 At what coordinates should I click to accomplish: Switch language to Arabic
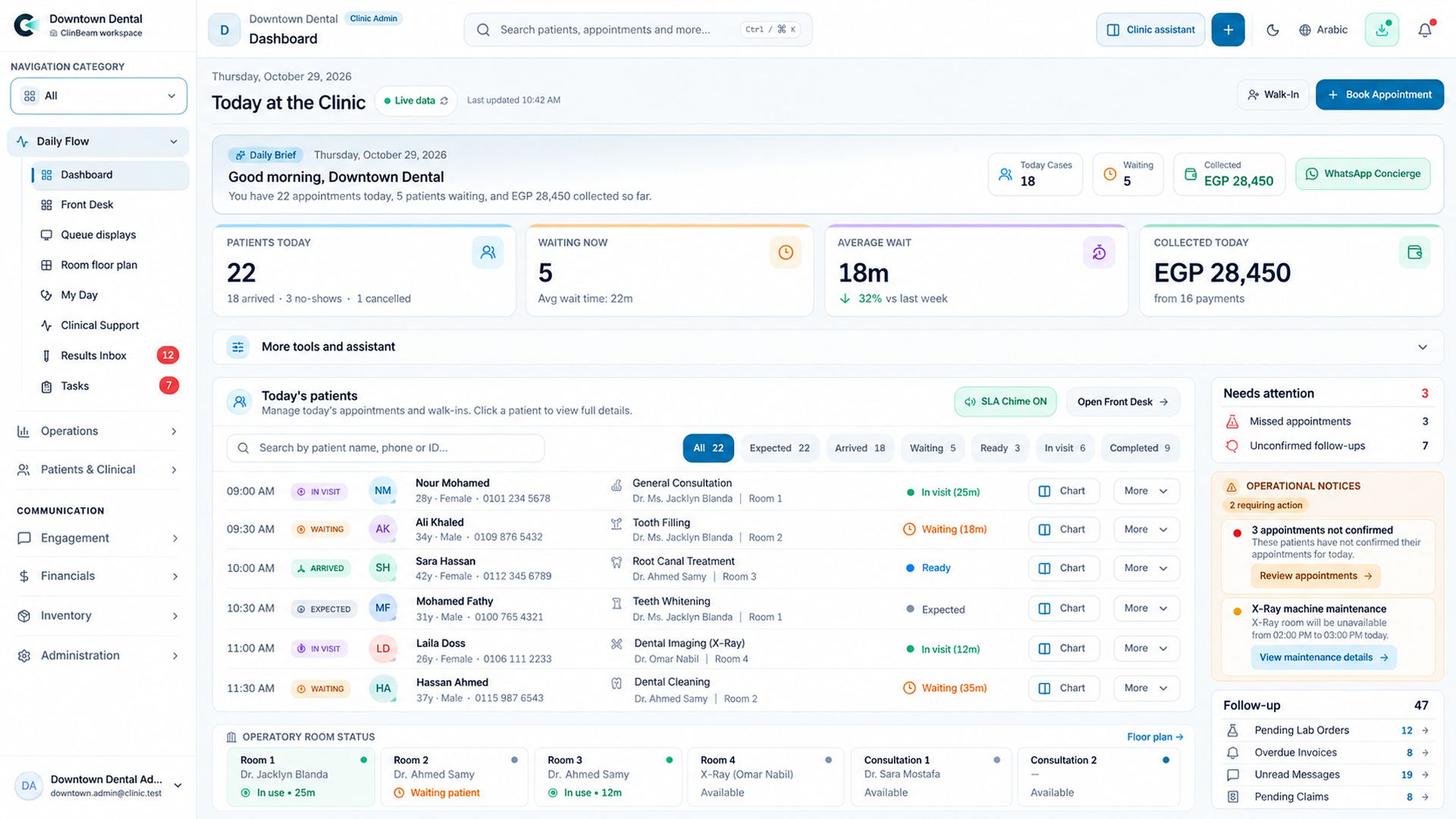click(1323, 30)
